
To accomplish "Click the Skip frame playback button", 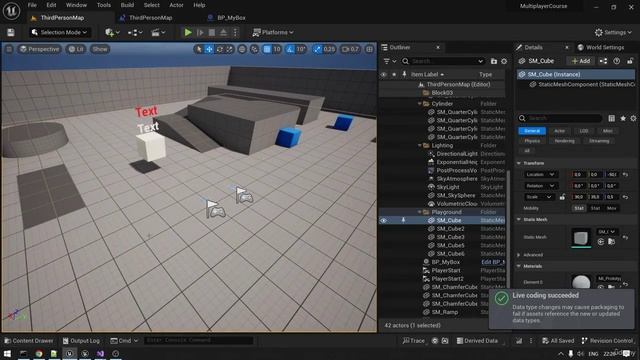I will 200,32.
